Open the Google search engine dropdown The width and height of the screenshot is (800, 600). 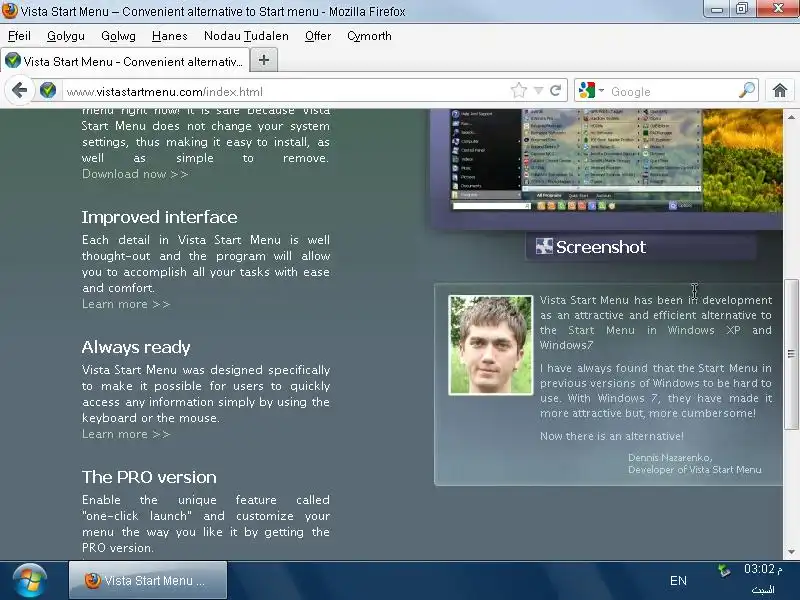(x=591, y=91)
